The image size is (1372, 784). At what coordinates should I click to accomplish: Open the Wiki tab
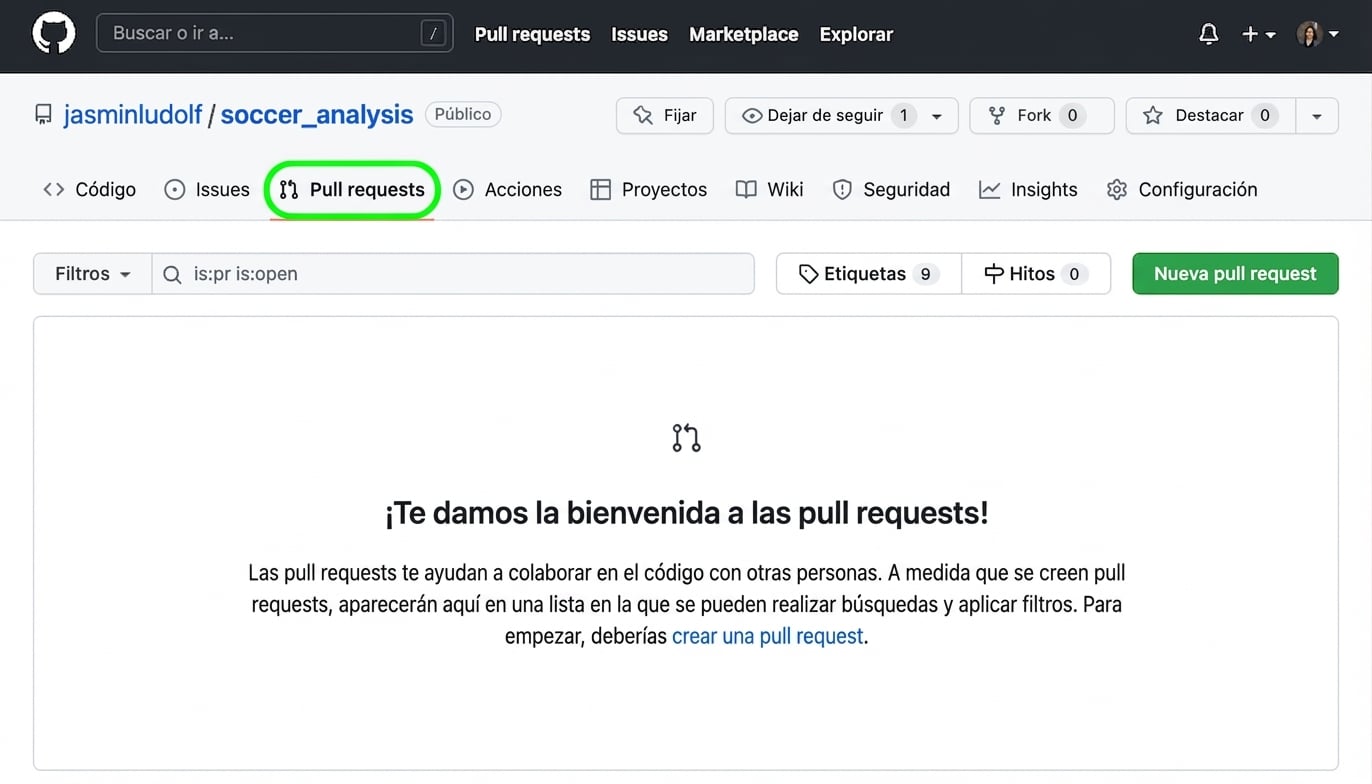click(x=770, y=189)
